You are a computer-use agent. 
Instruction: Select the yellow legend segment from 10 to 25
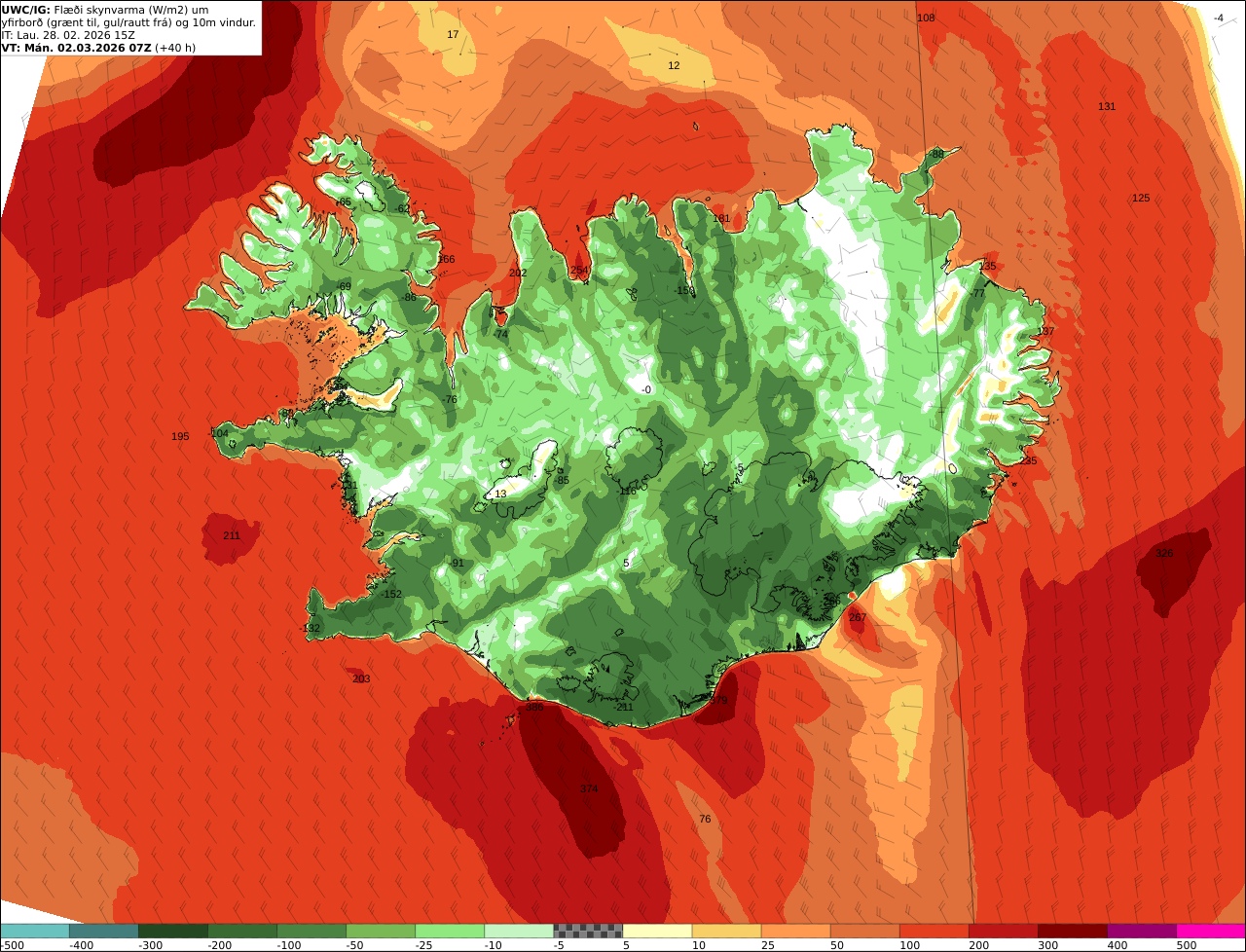pos(726,931)
